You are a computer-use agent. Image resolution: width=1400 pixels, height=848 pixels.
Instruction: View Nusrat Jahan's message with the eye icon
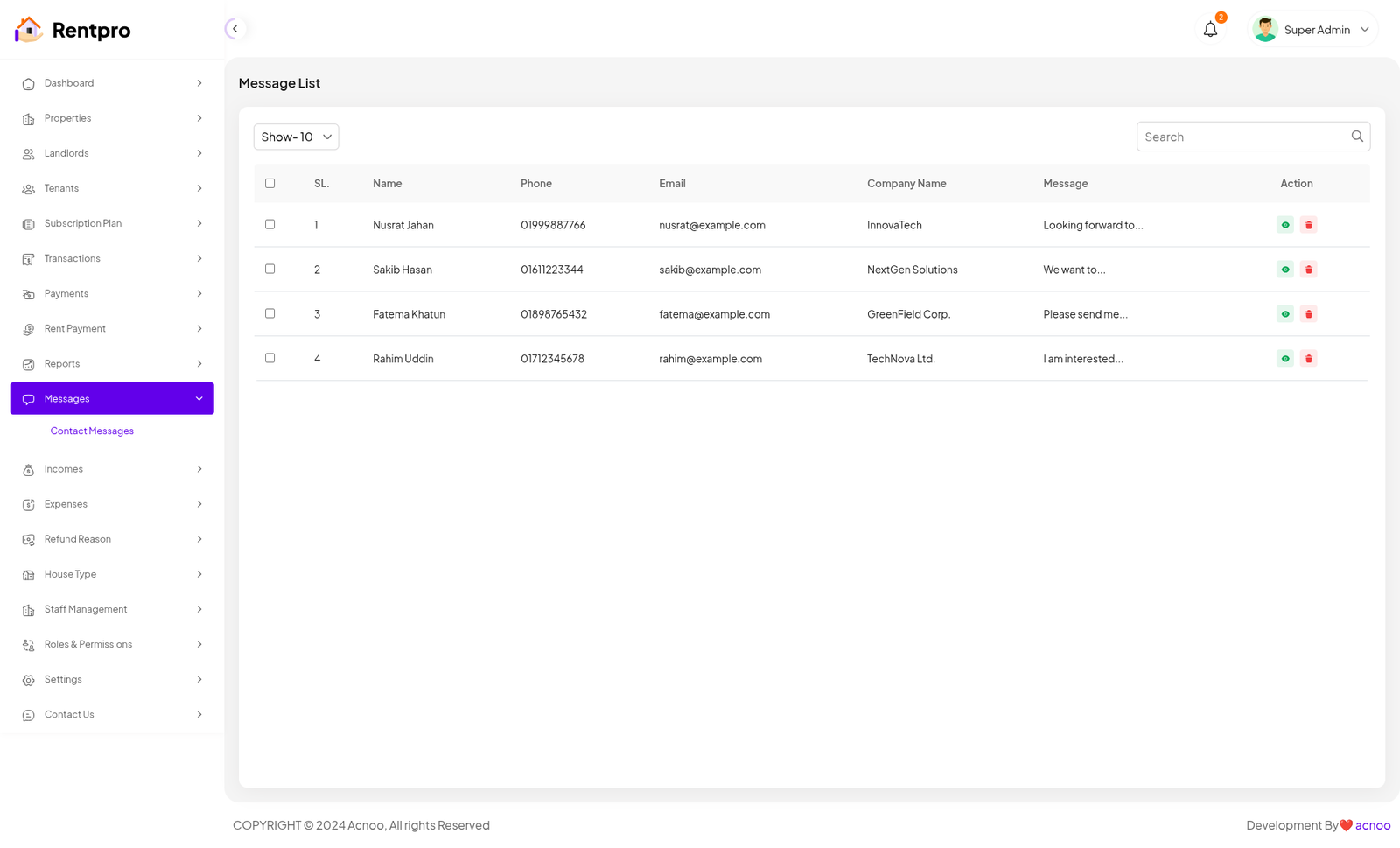coord(1284,225)
